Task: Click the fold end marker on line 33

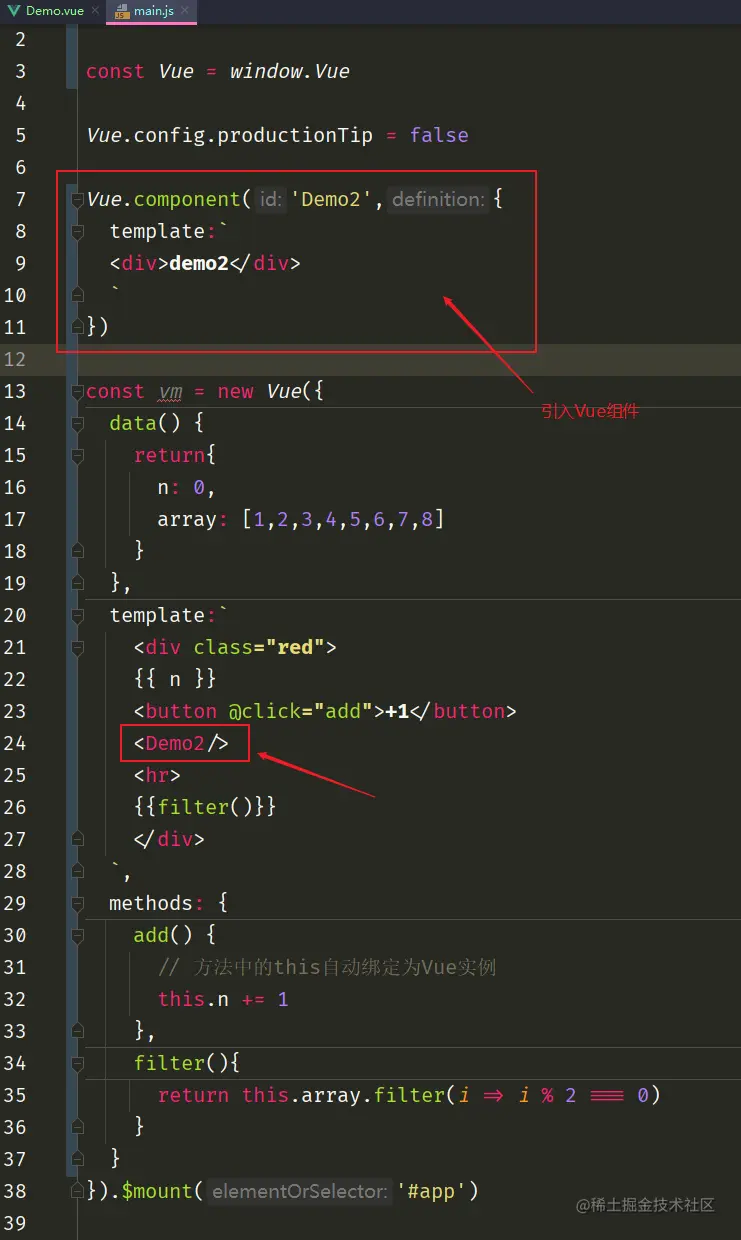Action: (78, 1031)
